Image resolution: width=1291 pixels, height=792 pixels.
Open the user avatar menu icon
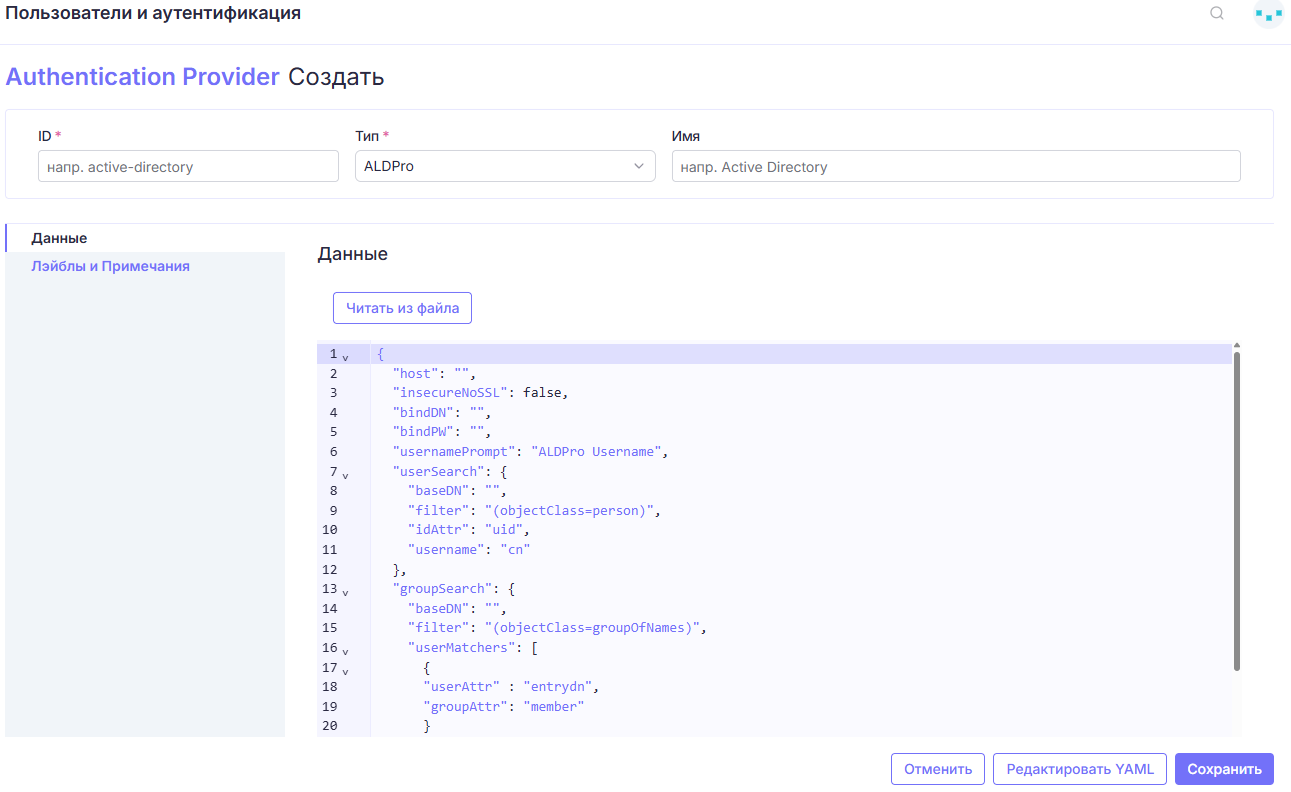click(1268, 14)
